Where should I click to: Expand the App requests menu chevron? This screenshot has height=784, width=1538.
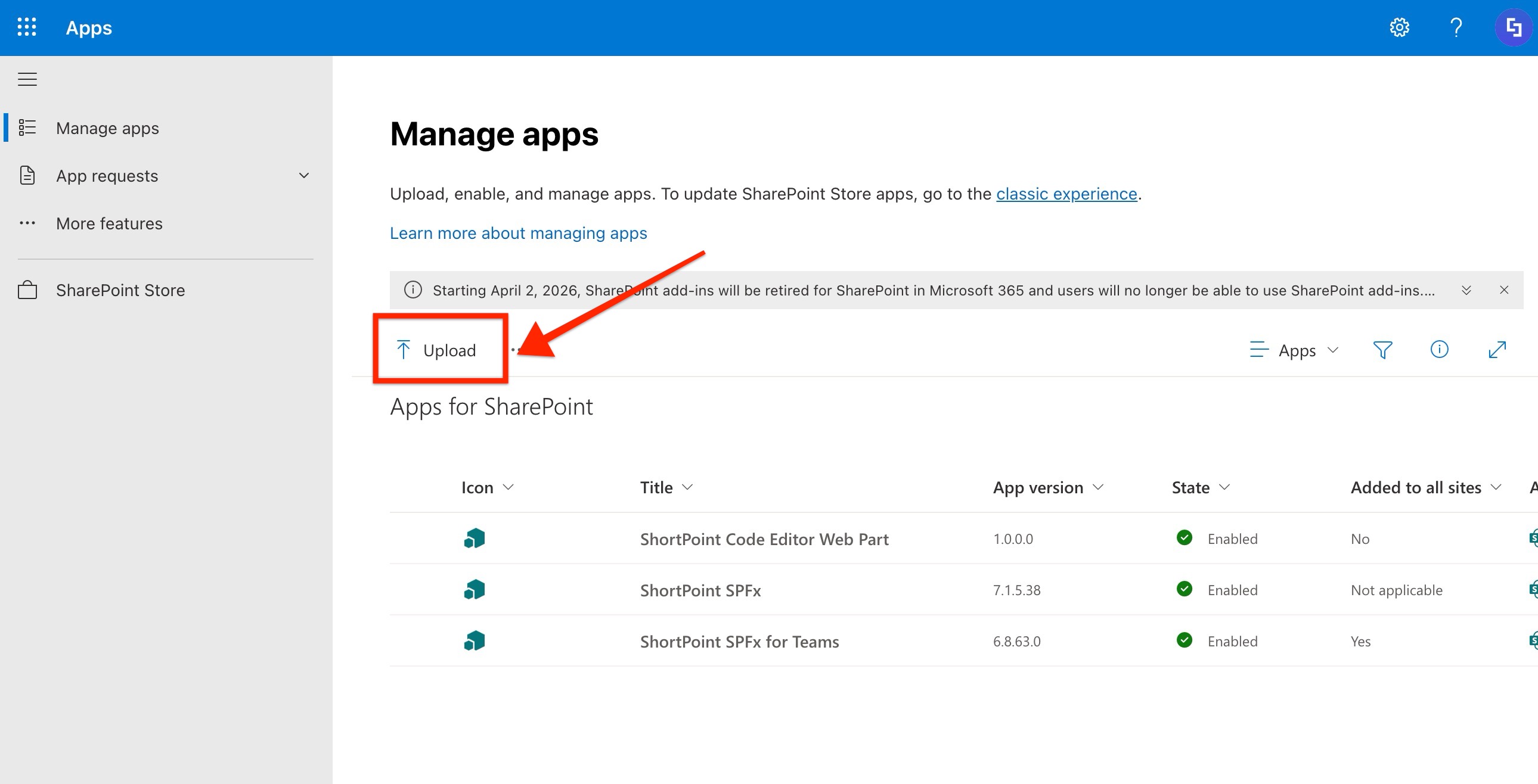[x=304, y=175]
